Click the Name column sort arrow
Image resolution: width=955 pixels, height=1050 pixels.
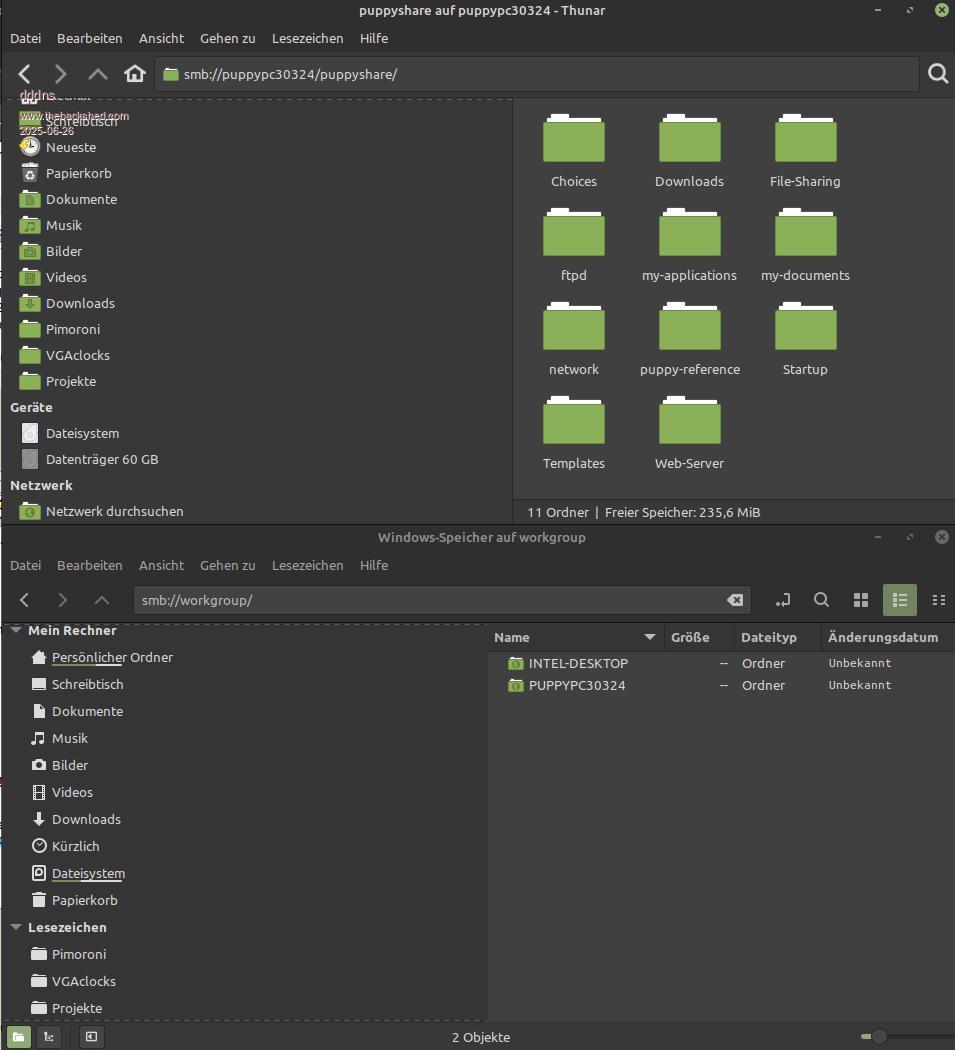[650, 637]
